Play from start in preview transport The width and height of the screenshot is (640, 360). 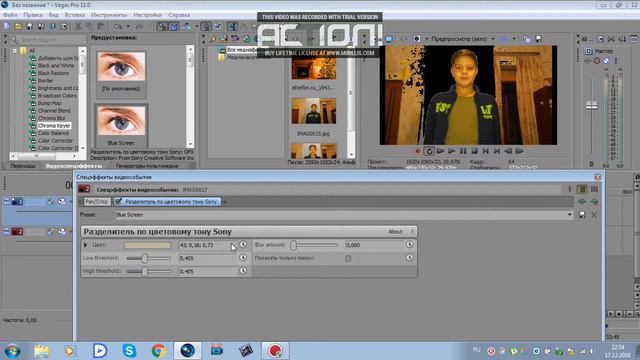point(440,151)
